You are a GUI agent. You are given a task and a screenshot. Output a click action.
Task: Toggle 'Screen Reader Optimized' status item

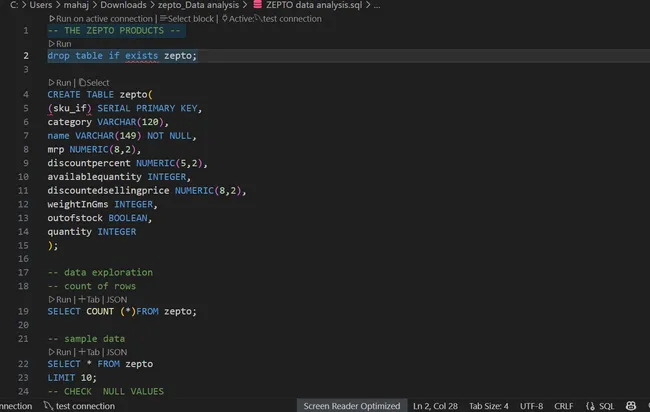point(352,406)
